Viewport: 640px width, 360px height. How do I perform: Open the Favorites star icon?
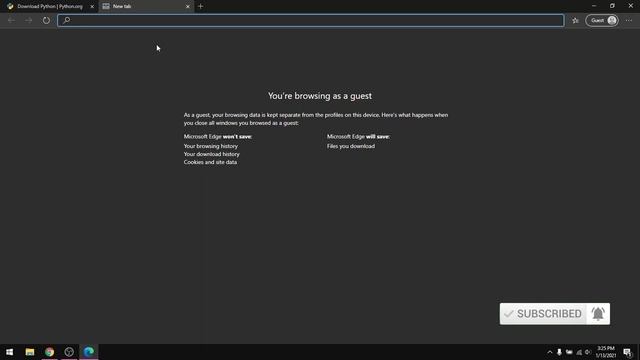[575, 20]
